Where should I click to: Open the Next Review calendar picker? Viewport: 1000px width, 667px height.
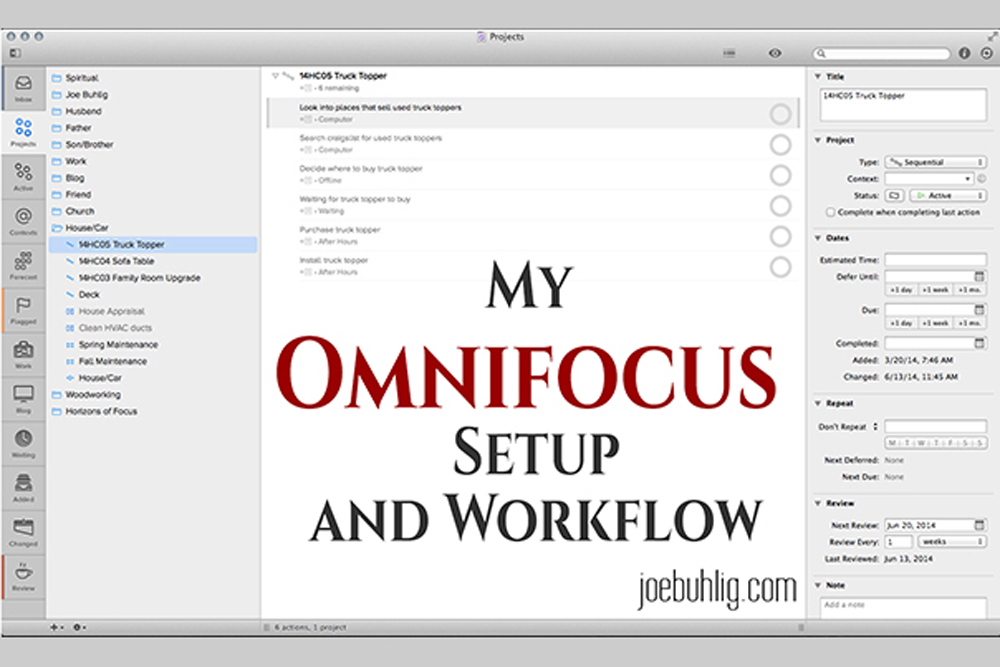point(980,525)
